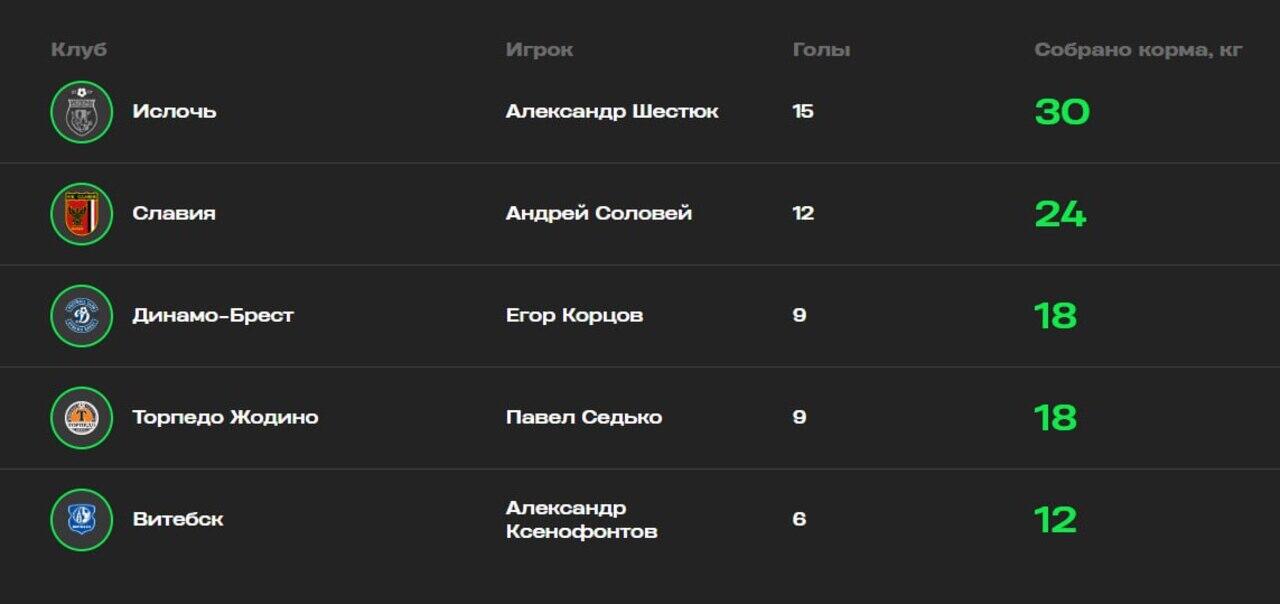
Task: Click player name Павел Седько
Action: [x=583, y=418]
